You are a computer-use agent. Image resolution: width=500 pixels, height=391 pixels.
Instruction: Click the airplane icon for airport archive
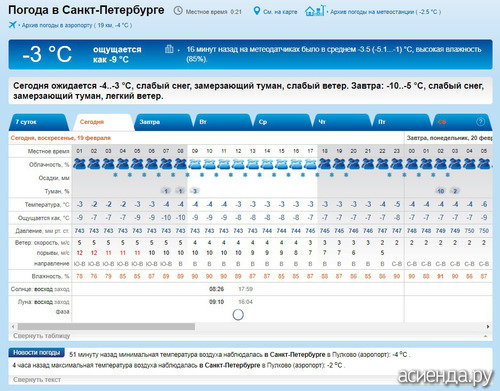coord(12,25)
